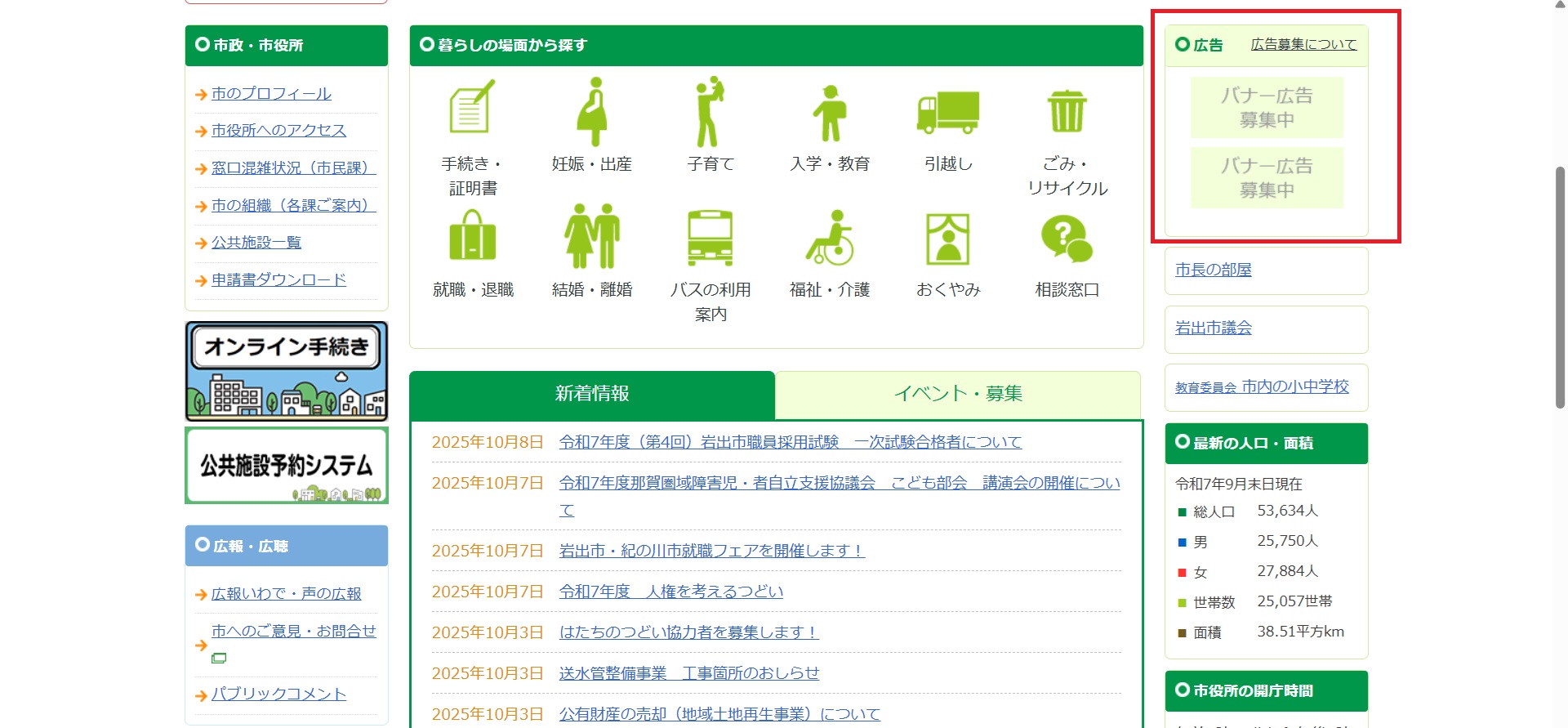This screenshot has width=1568, height=728.
Task: Click the page vertical scrollbar
Action: pyautogui.click(x=1560, y=286)
